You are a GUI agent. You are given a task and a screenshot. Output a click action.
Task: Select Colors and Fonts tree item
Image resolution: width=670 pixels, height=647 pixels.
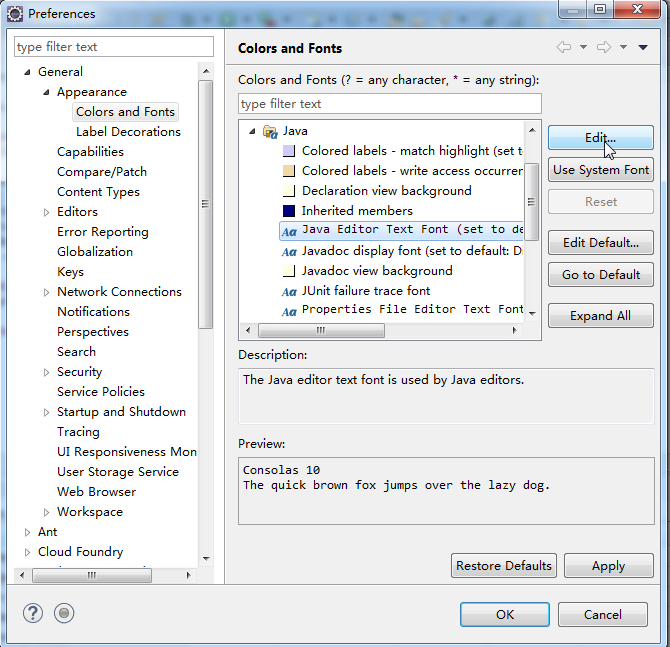click(x=125, y=112)
